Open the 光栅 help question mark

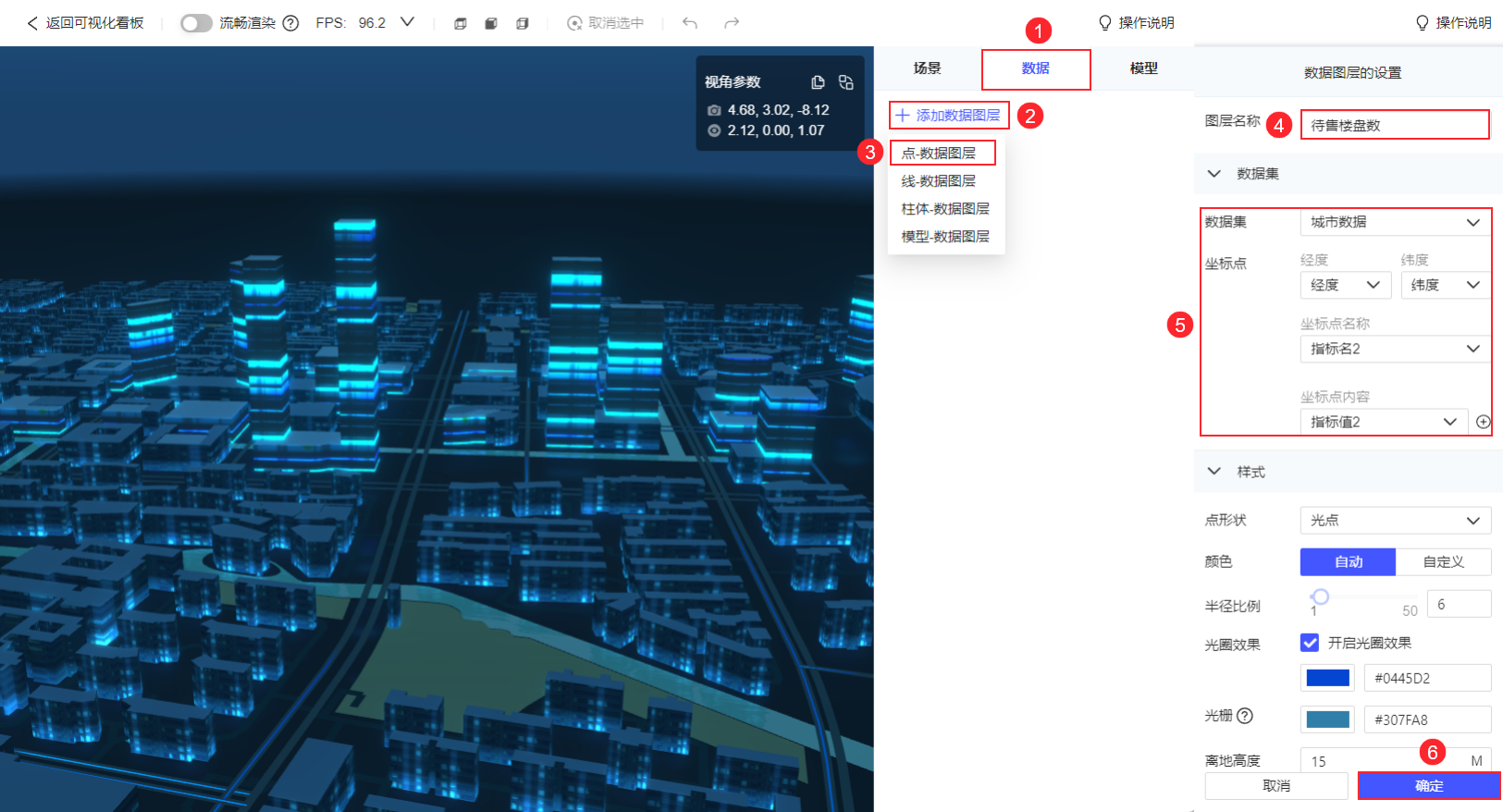click(x=1245, y=716)
